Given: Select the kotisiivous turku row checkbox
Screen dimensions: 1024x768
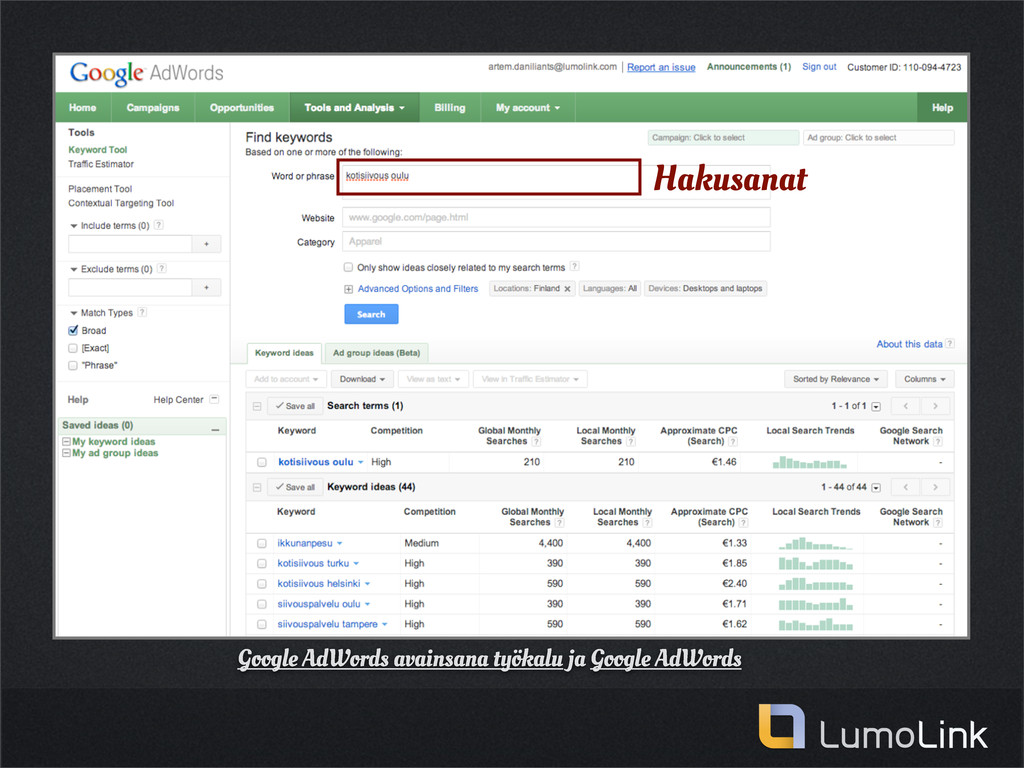Looking at the screenshot, I should click(x=262, y=564).
